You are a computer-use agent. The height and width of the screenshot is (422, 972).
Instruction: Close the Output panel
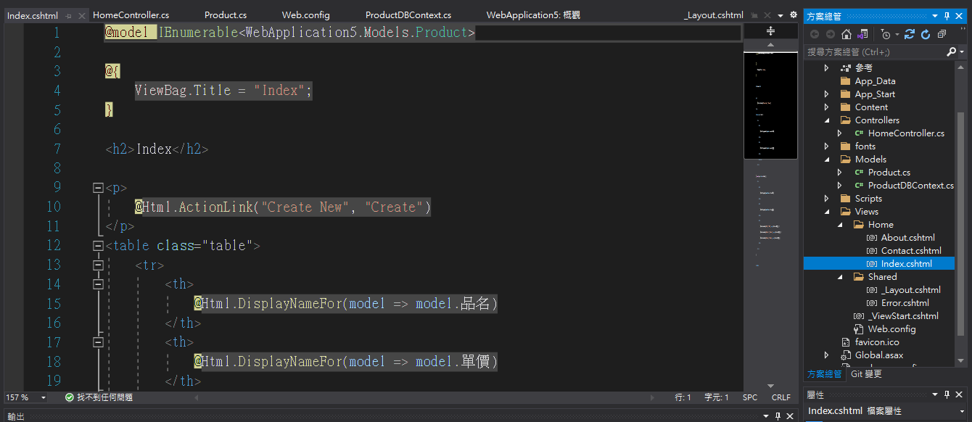pyautogui.click(x=792, y=416)
